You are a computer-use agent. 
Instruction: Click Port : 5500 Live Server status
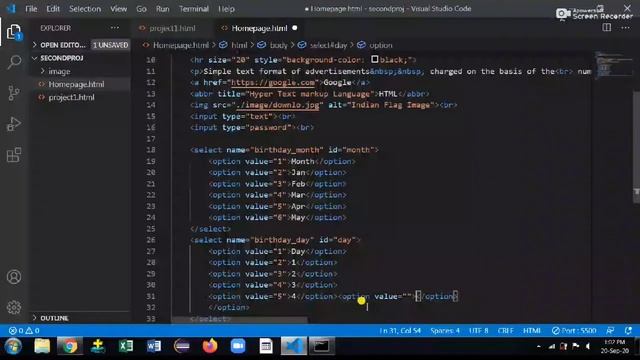[574, 331]
